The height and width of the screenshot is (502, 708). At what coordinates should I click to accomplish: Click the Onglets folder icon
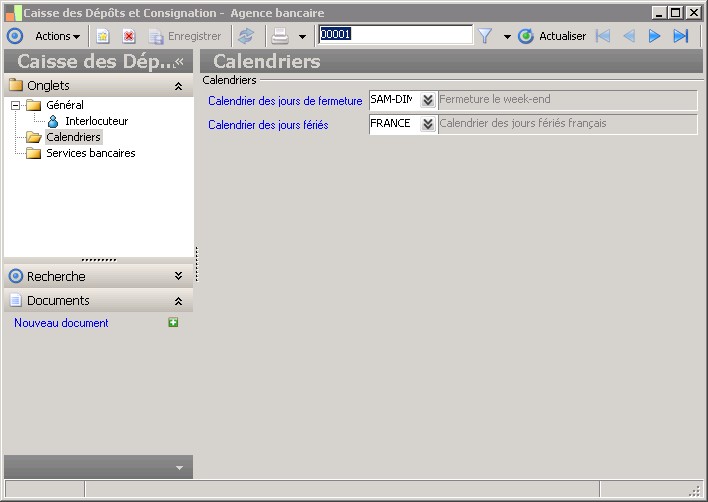[x=16, y=85]
